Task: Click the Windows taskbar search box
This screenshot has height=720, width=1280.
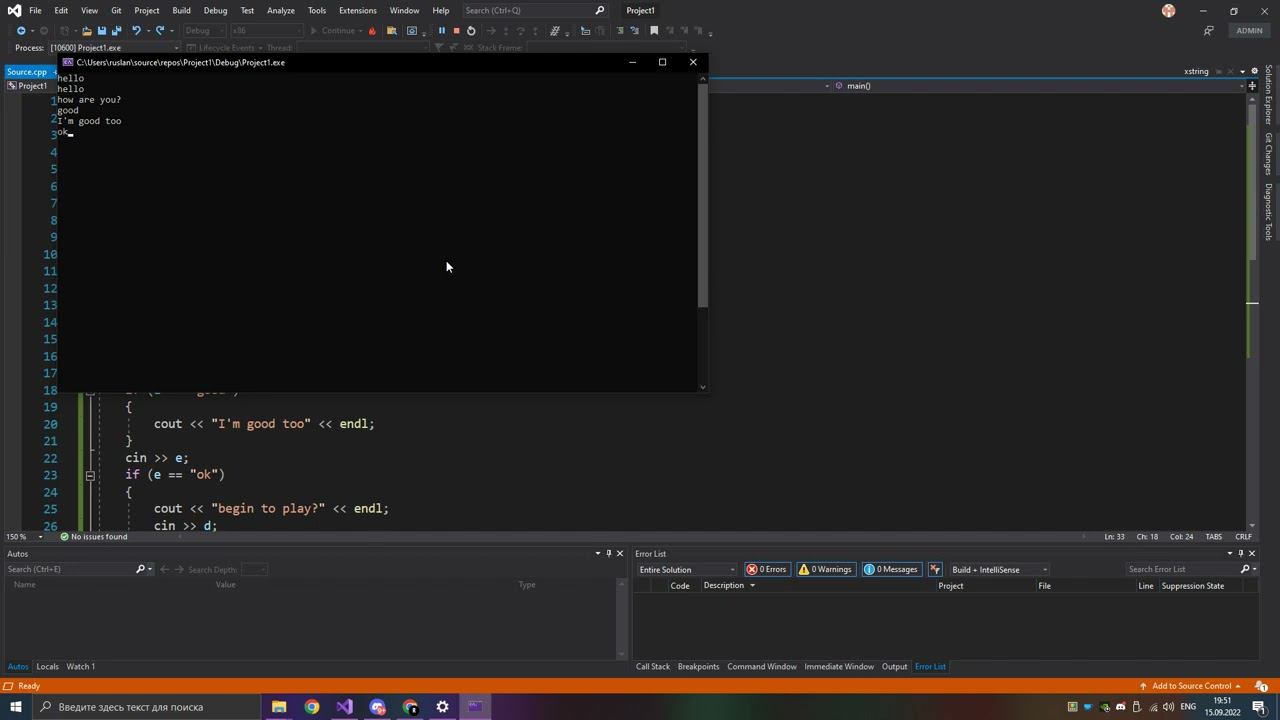Action: pyautogui.click(x=146, y=707)
